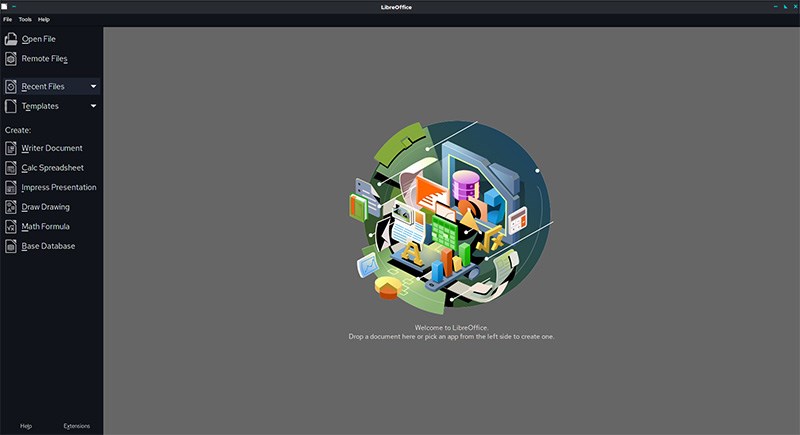Click the Impress Presentation icon
Image resolution: width=800 pixels, height=435 pixels.
coord(11,188)
